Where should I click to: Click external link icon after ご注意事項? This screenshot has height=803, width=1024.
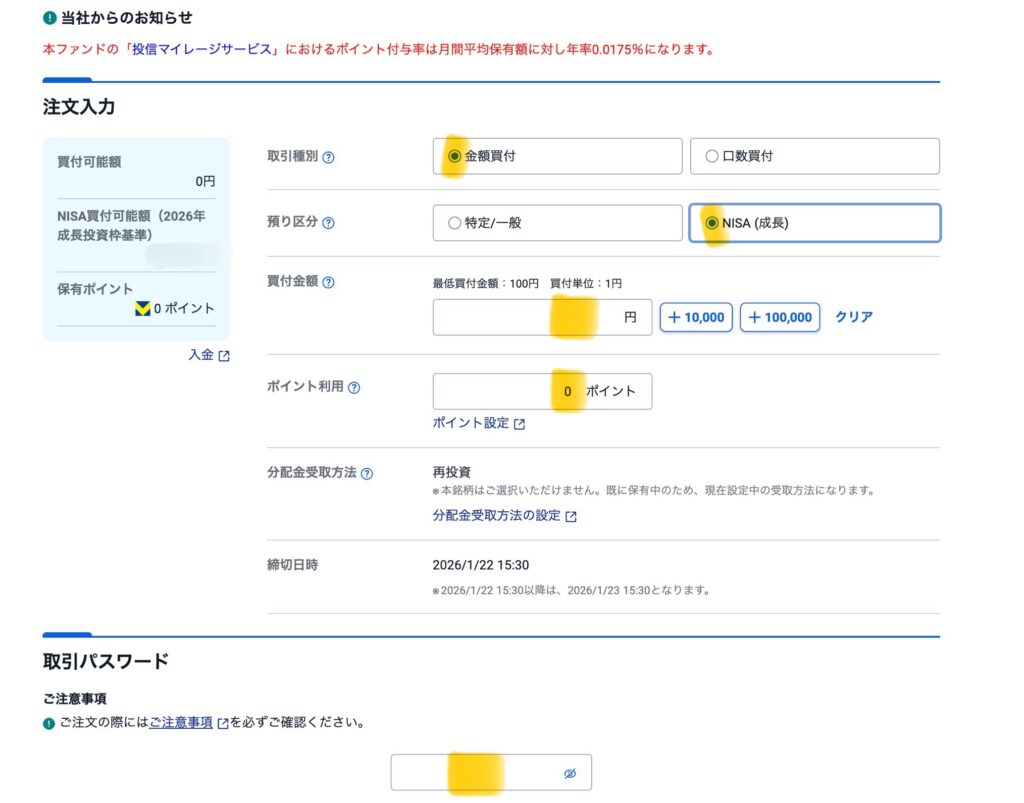point(223,723)
